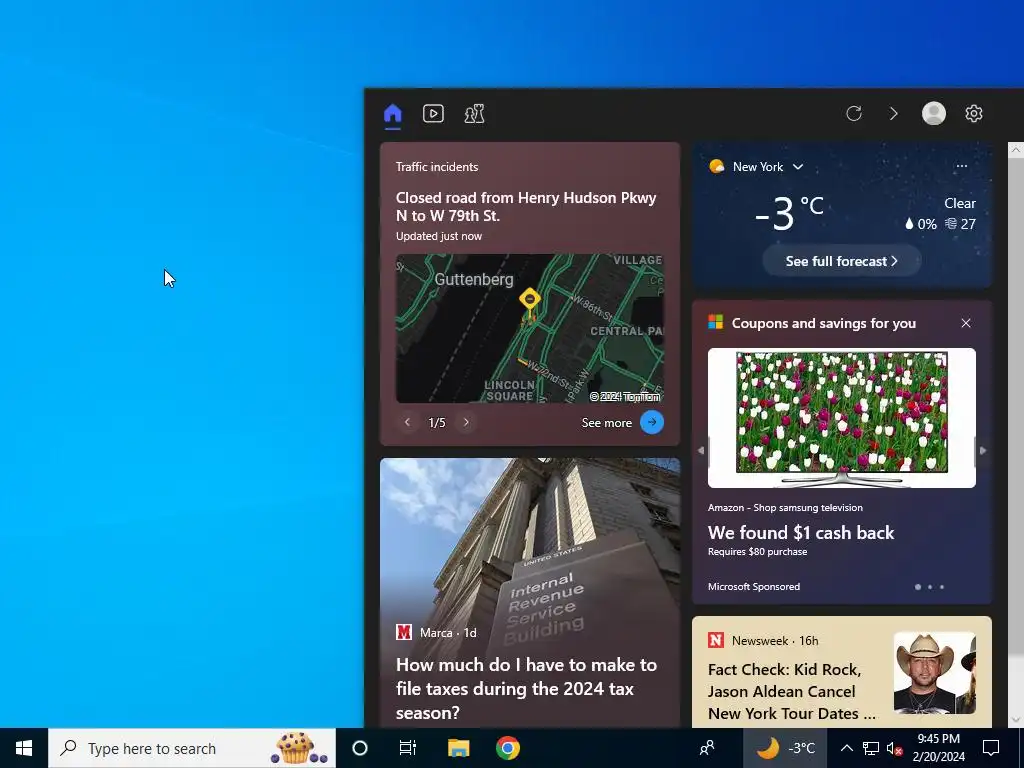Click the Microsoft logo on coupons card
The width and height of the screenshot is (1024, 768).
click(x=716, y=323)
